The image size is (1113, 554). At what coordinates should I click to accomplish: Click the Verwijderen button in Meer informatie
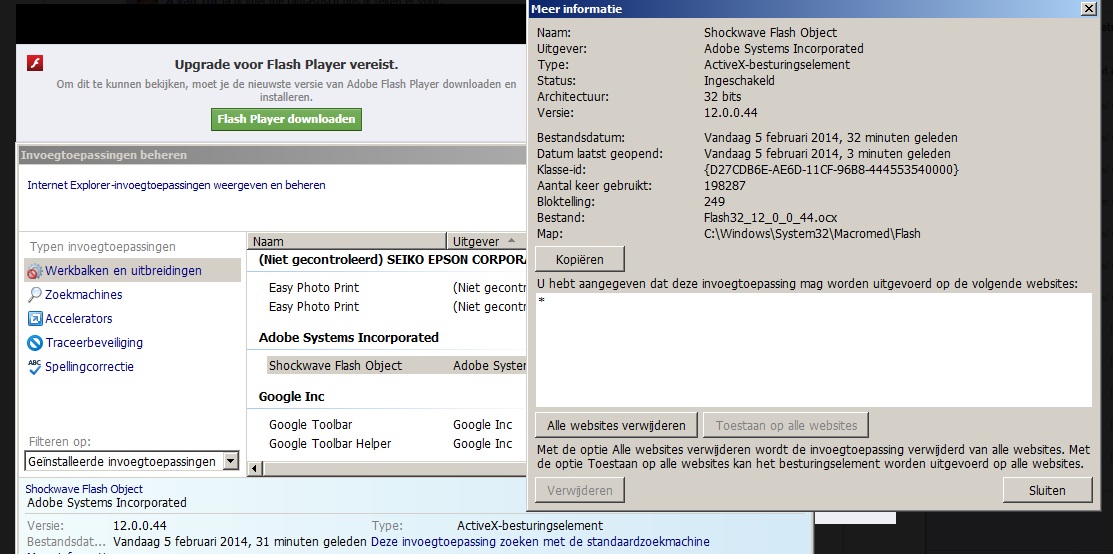point(580,490)
